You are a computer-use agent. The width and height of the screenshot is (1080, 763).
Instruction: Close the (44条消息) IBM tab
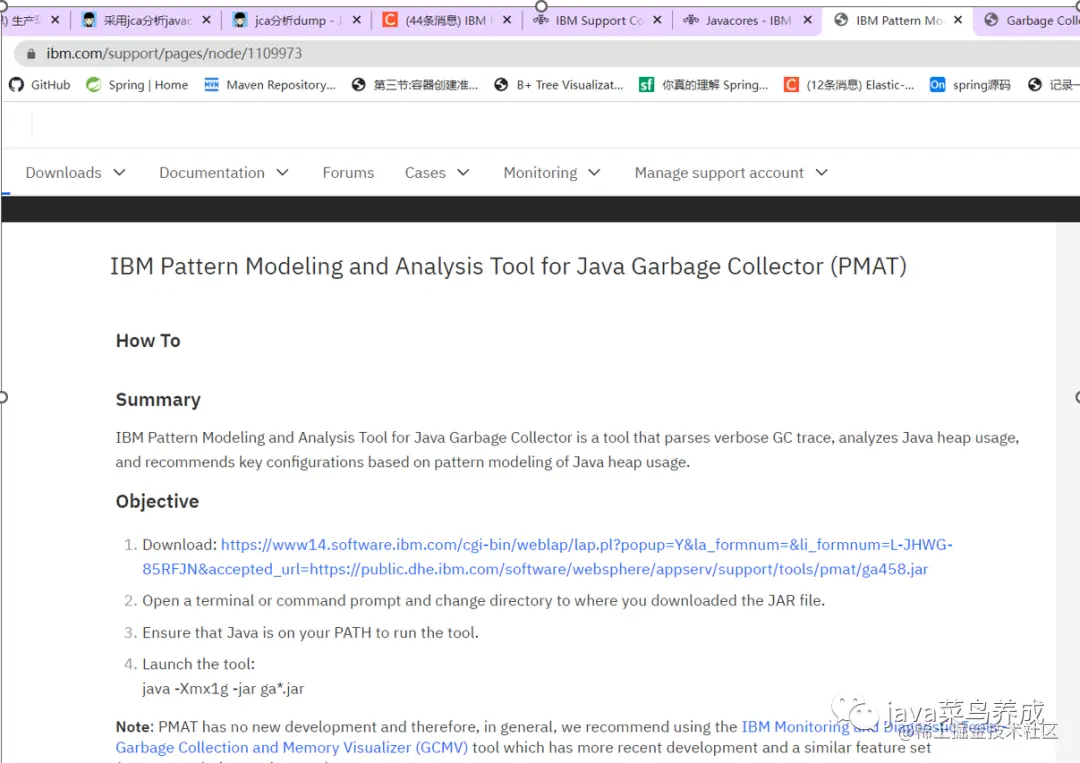click(507, 21)
